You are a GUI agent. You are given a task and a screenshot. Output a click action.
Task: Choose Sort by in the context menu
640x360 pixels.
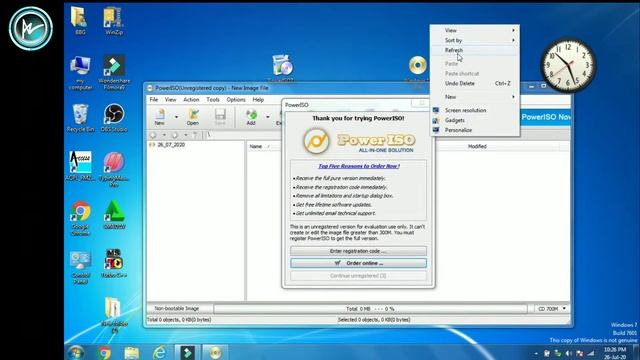point(475,40)
